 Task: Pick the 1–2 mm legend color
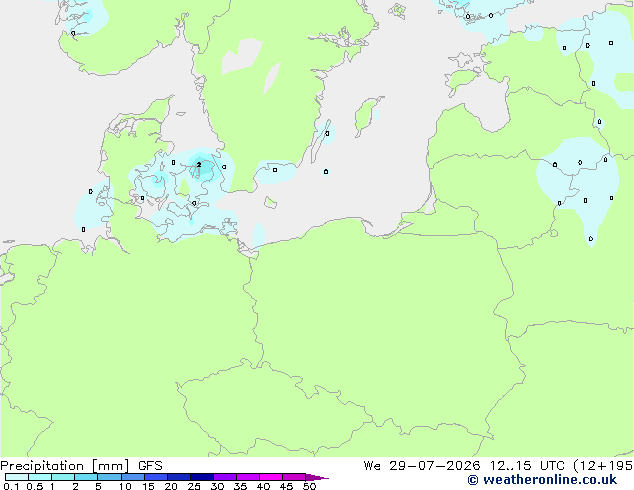click(63, 477)
